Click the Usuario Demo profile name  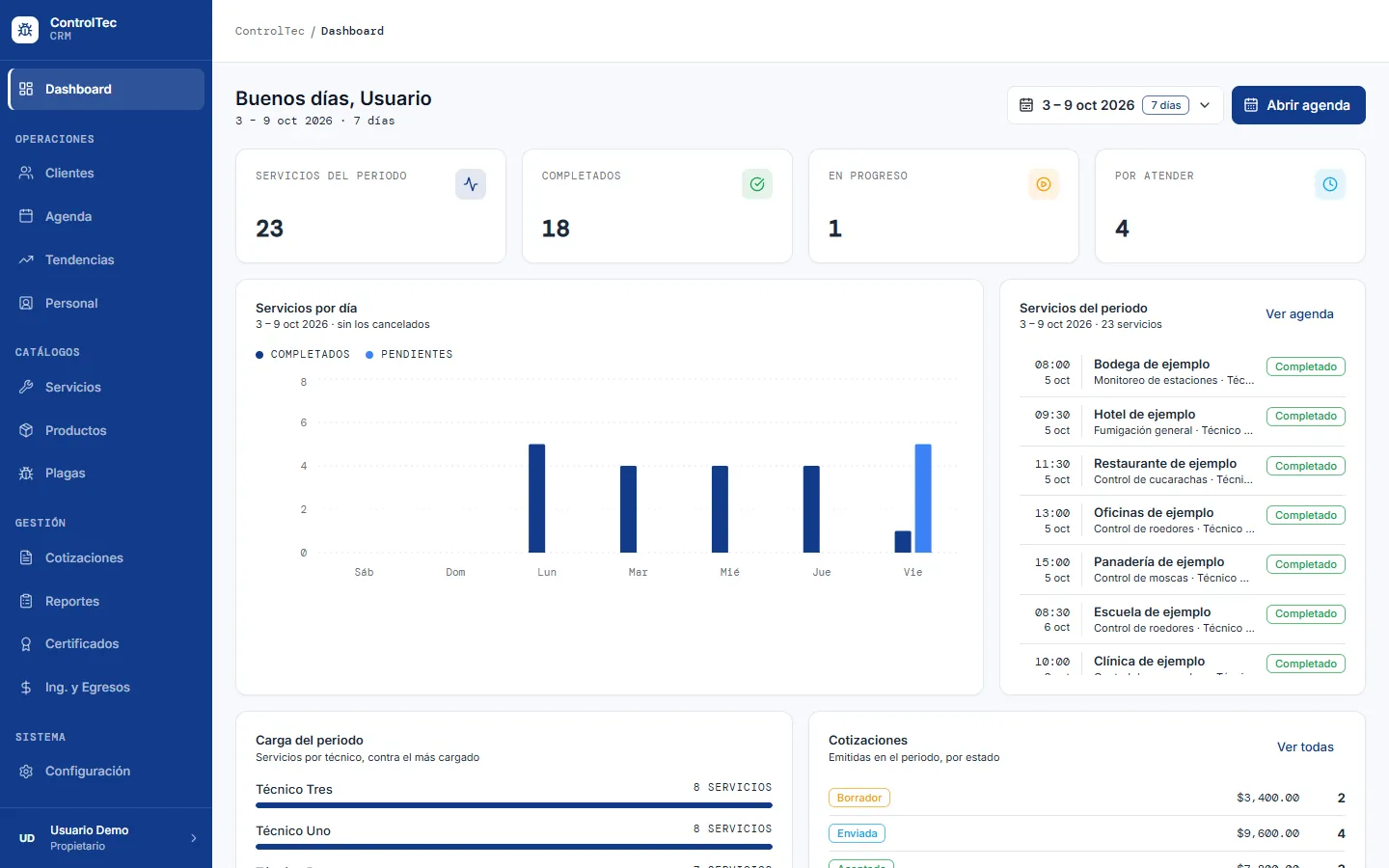click(89, 830)
